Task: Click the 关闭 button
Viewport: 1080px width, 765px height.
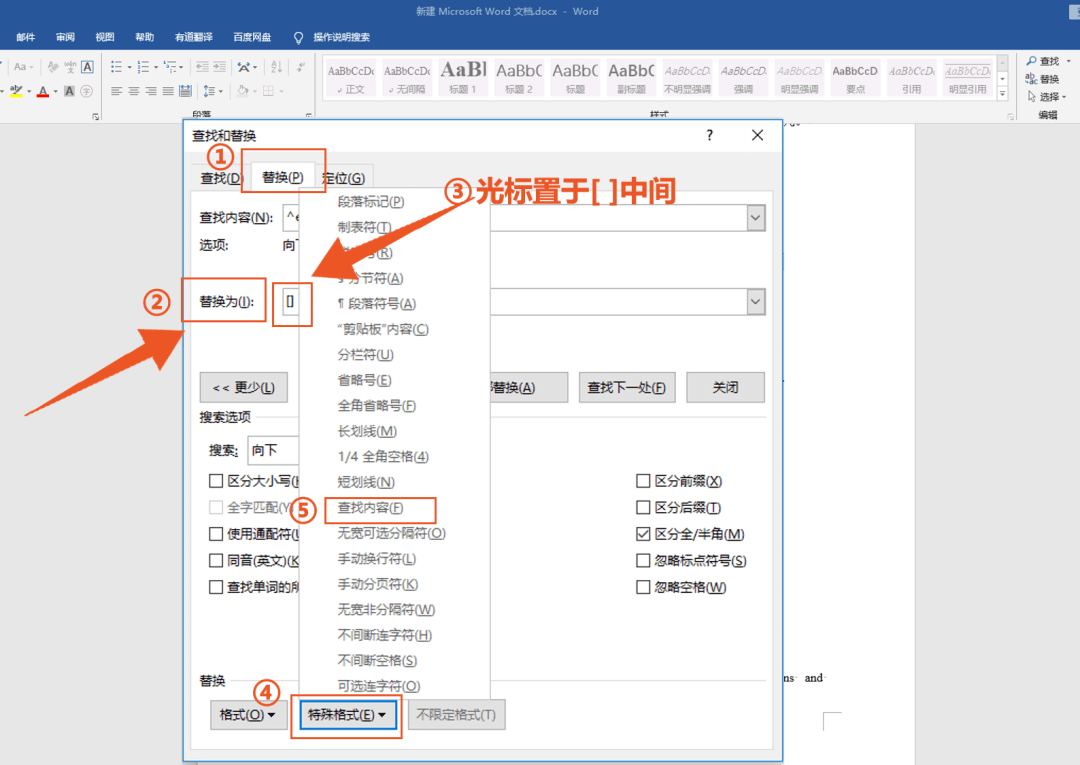Action: tap(725, 388)
